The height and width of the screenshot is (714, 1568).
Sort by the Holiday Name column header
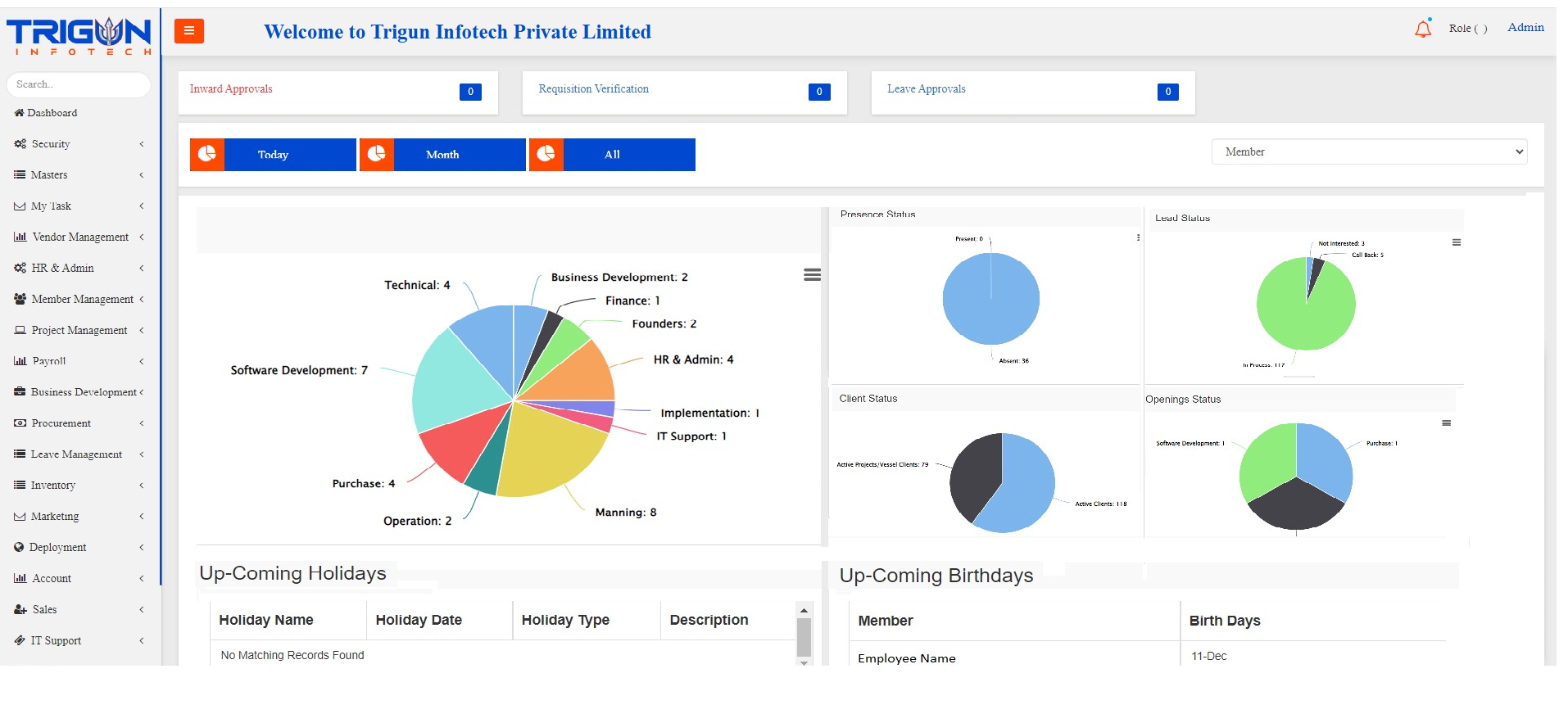(265, 620)
